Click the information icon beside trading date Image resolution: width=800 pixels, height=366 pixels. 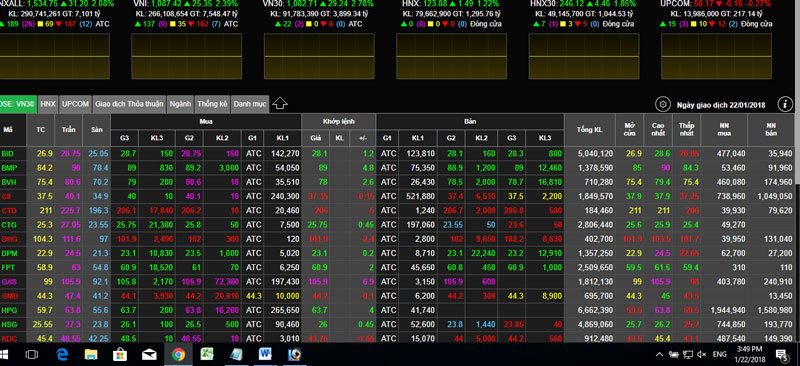tap(785, 105)
